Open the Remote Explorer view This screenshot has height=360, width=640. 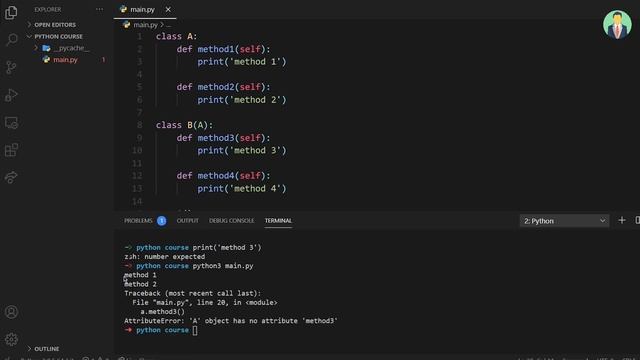pyautogui.click(x=11, y=122)
